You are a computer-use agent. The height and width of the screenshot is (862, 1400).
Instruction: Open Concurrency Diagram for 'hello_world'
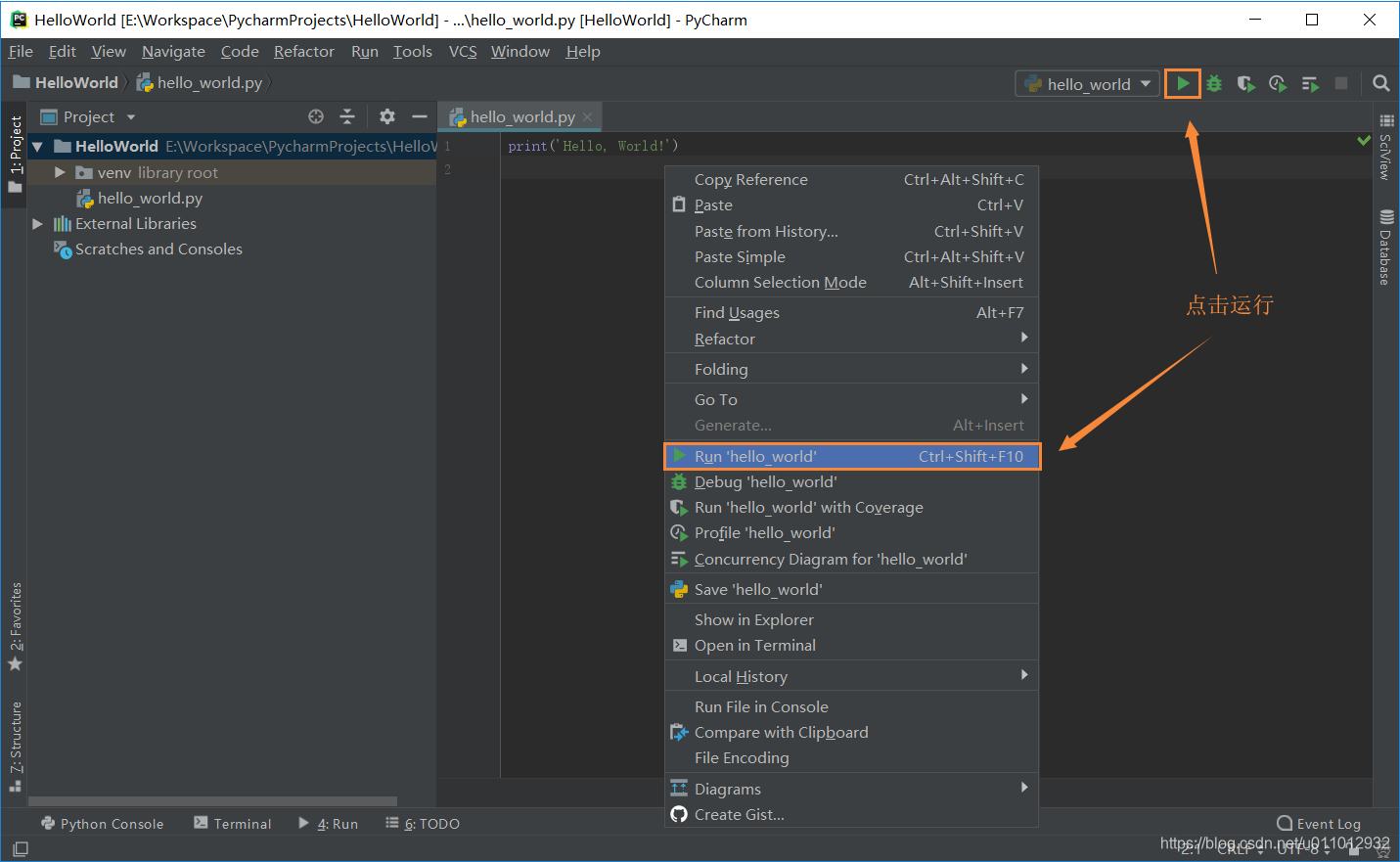[x=851, y=559]
